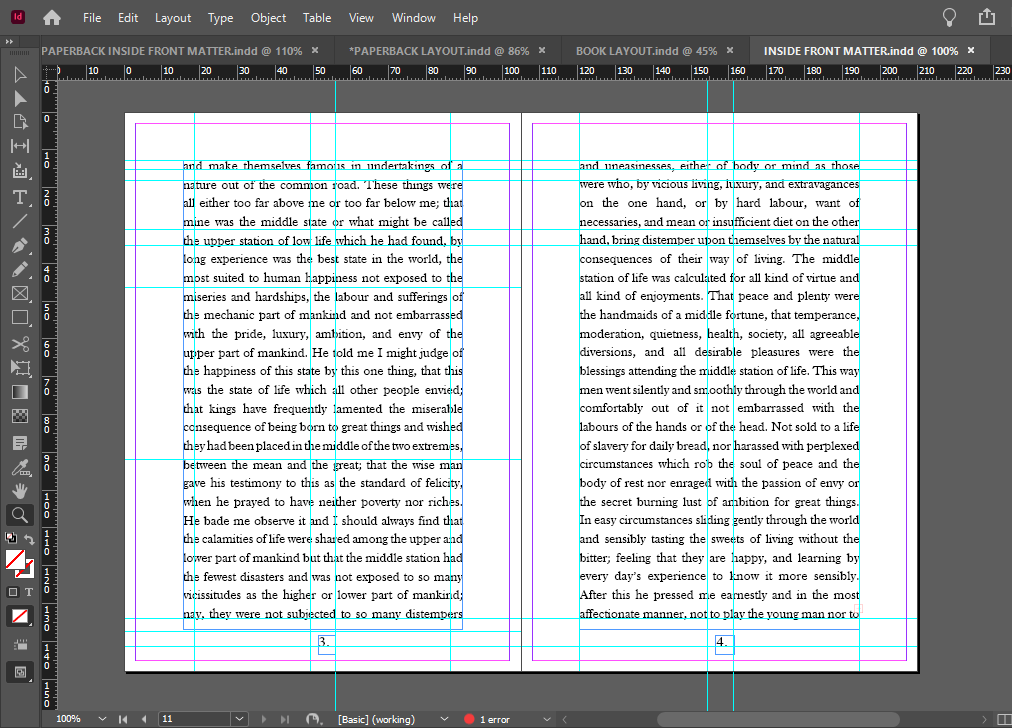Select the Type tool

click(19, 197)
